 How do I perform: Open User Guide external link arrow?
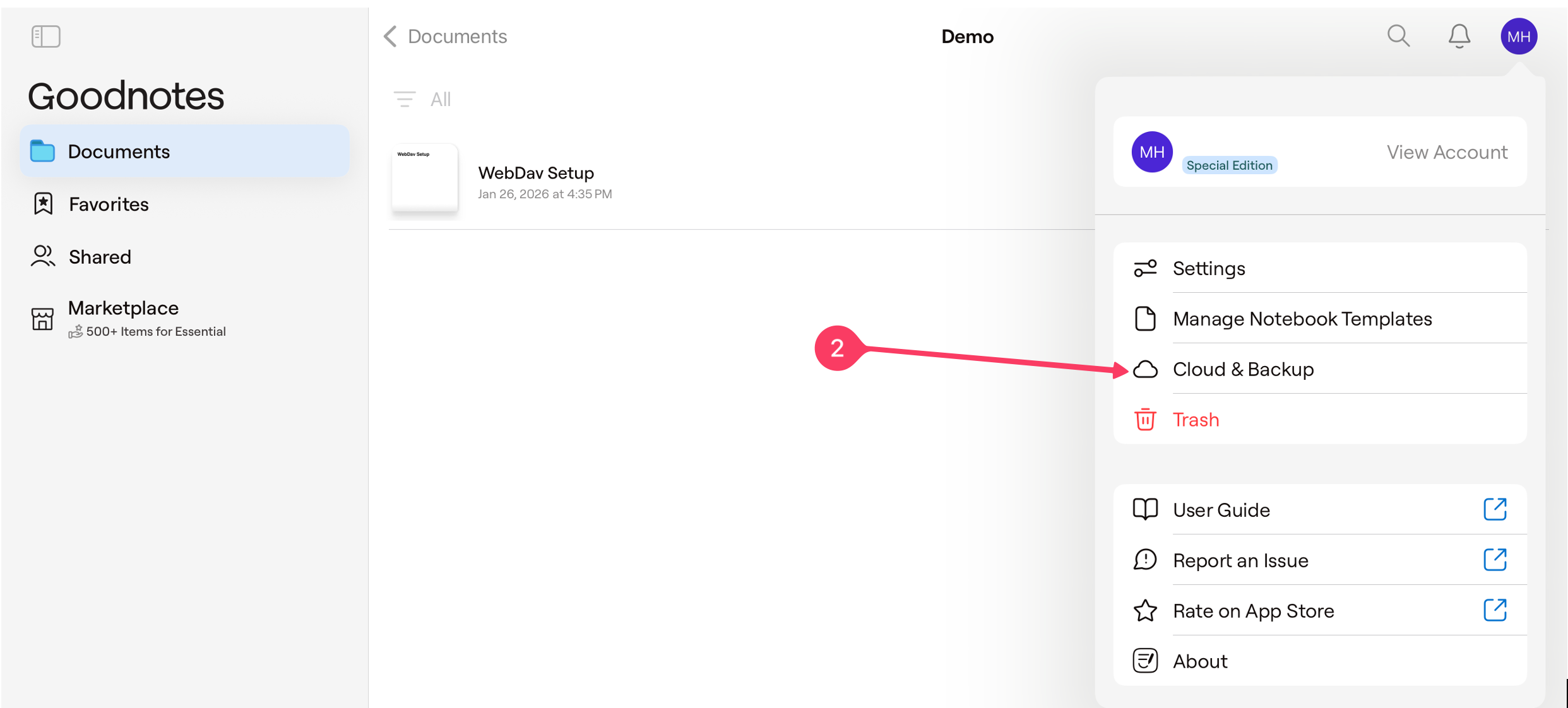tap(1495, 509)
